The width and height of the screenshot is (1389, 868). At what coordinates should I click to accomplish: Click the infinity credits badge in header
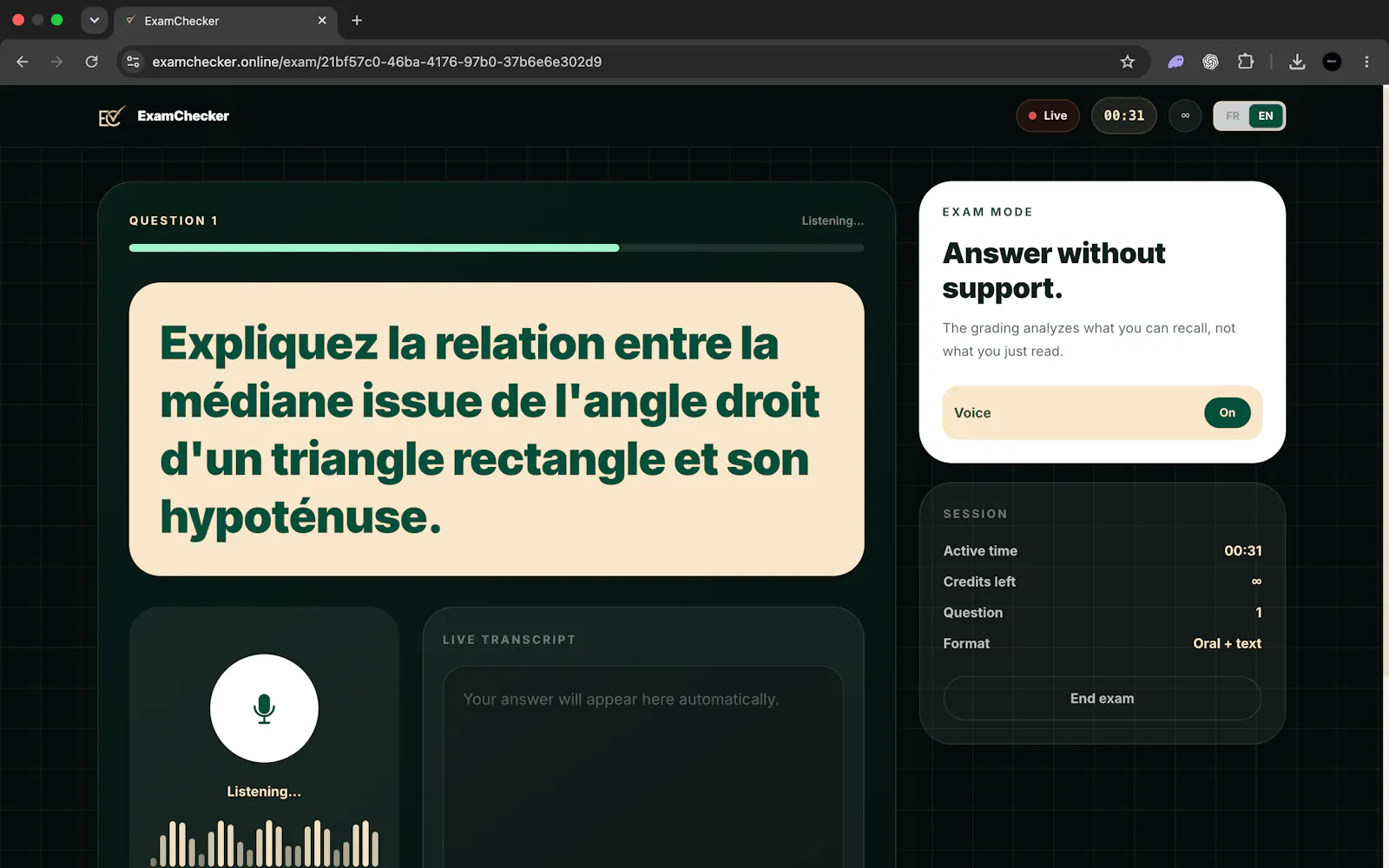(x=1185, y=115)
